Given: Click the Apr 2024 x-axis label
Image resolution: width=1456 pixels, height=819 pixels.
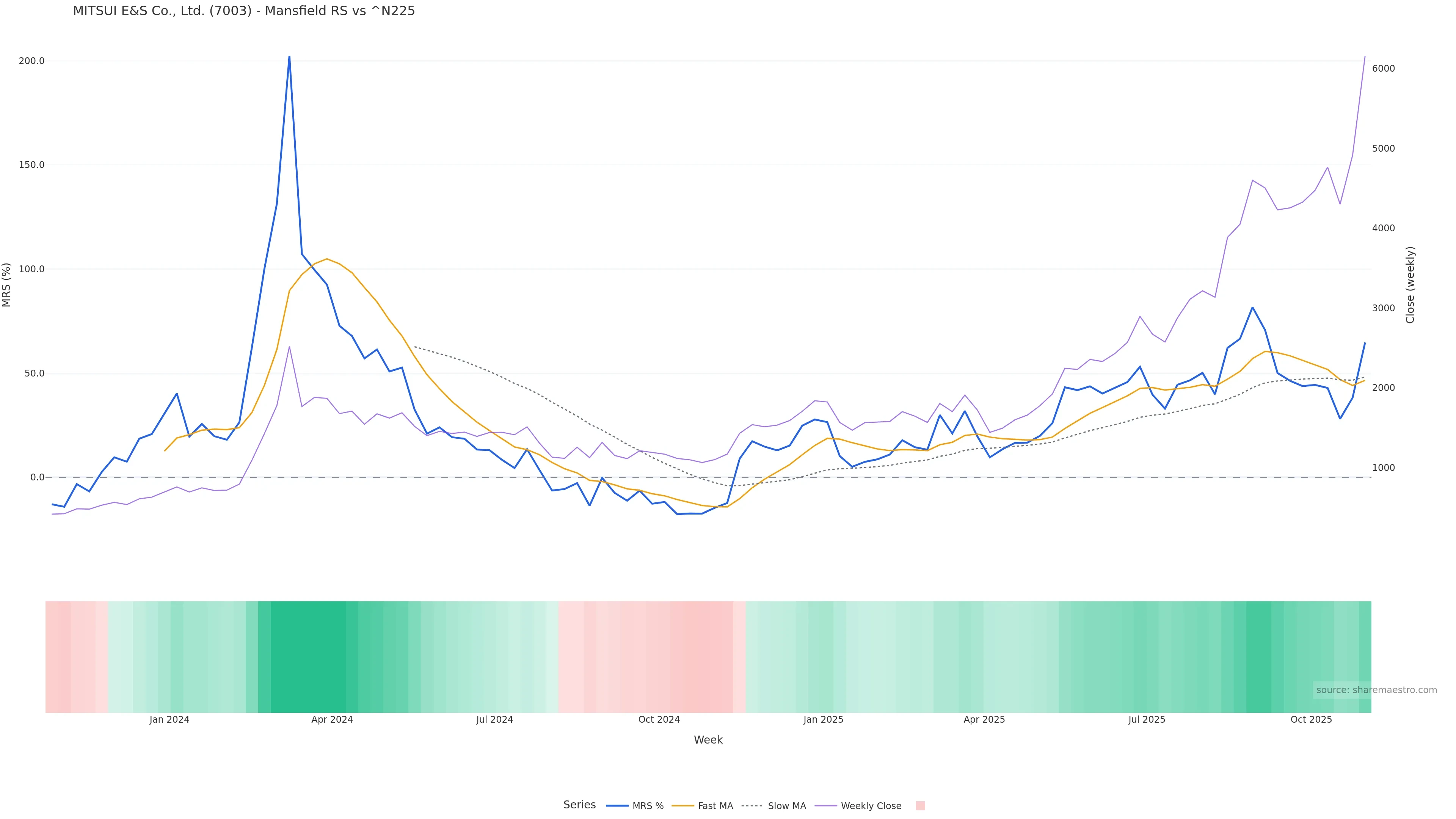Looking at the screenshot, I should coord(332,720).
